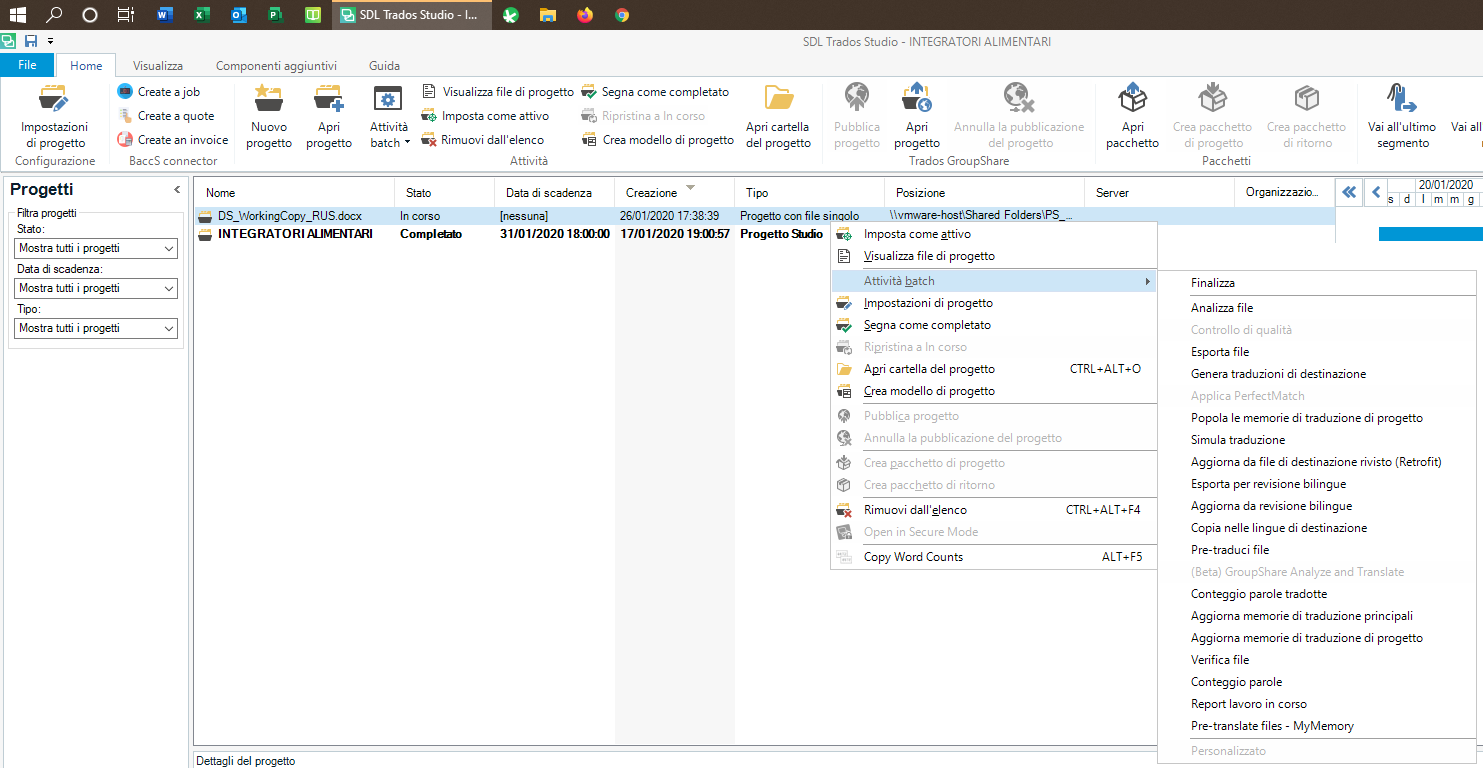Select Analizza file in batch submenu

point(1316,308)
